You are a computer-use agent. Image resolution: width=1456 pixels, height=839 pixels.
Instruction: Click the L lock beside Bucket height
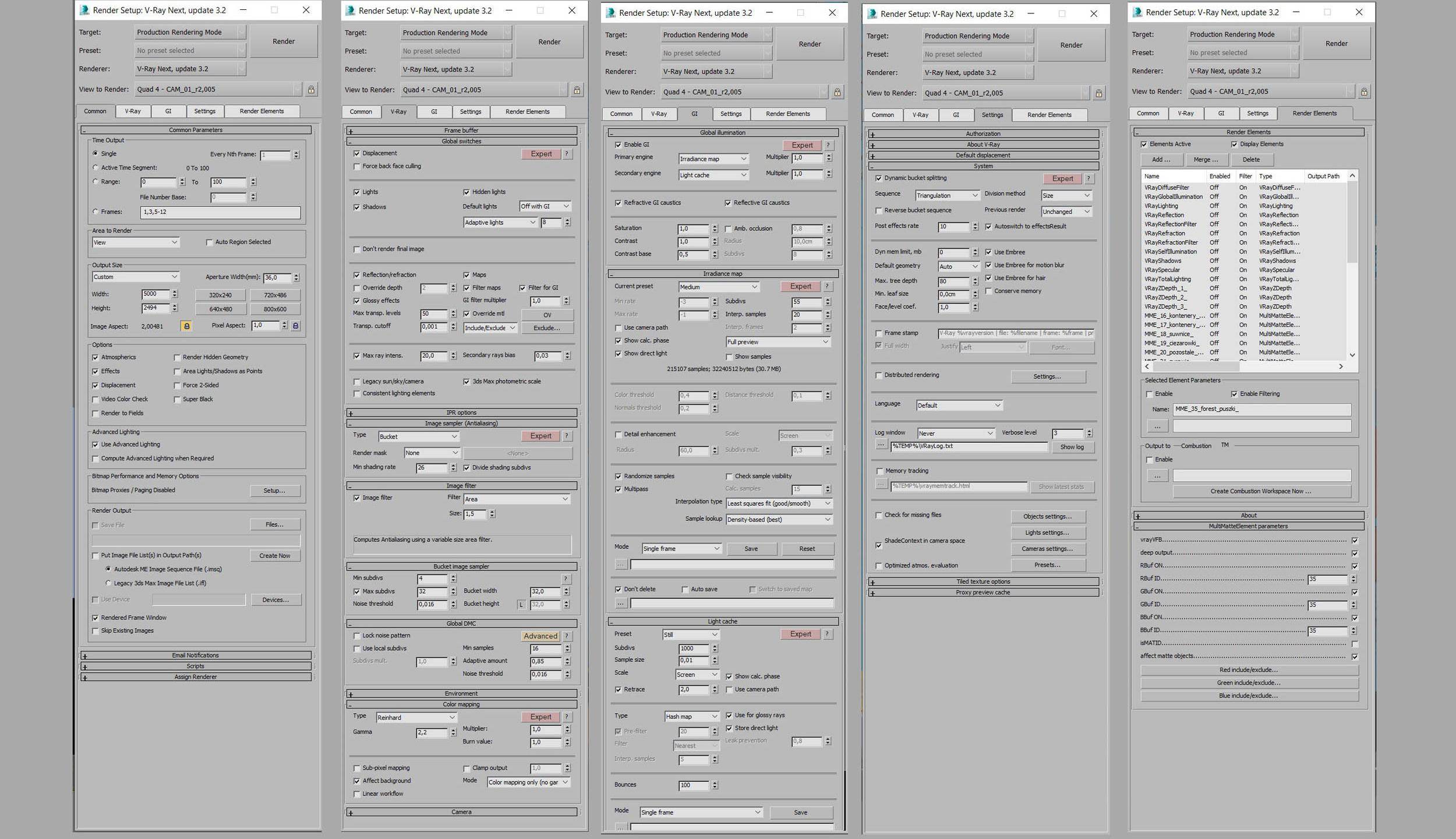point(521,605)
